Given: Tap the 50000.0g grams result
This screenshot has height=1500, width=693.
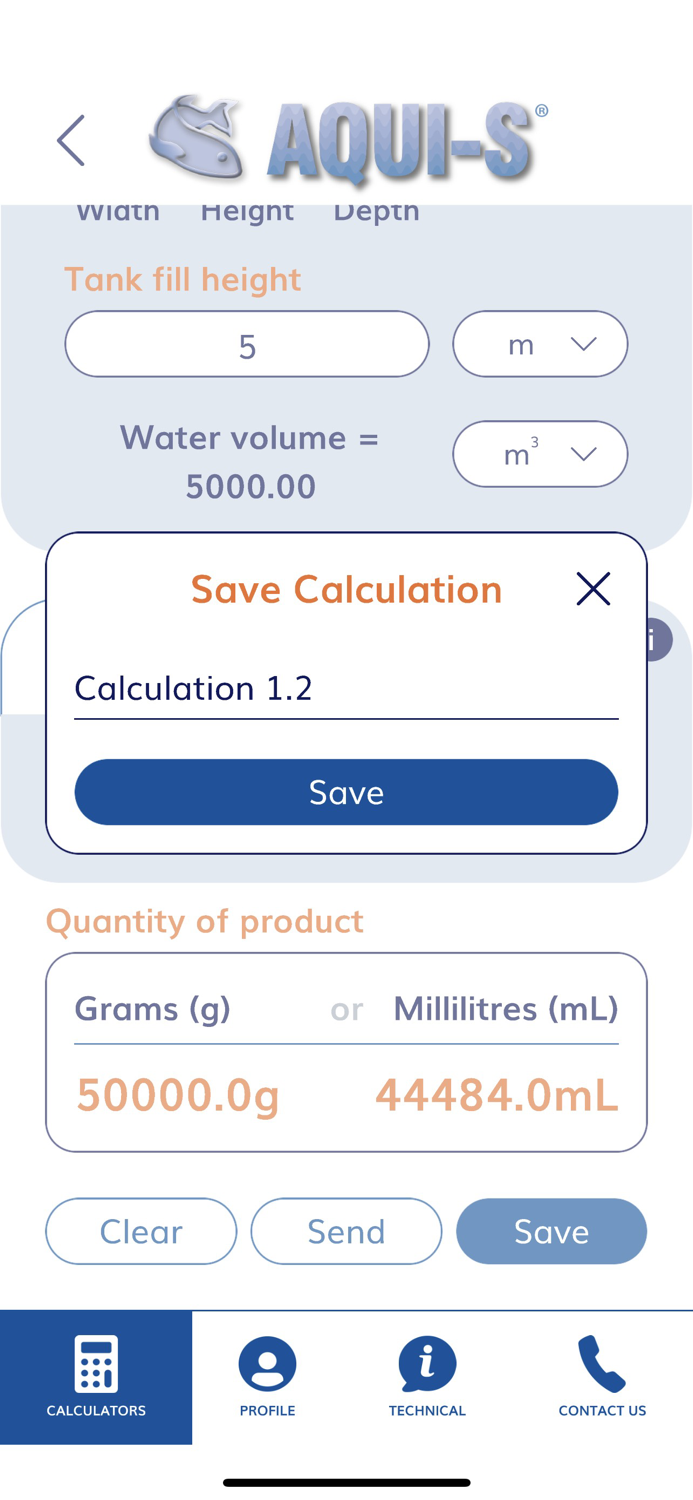Looking at the screenshot, I should pyautogui.click(x=178, y=1095).
